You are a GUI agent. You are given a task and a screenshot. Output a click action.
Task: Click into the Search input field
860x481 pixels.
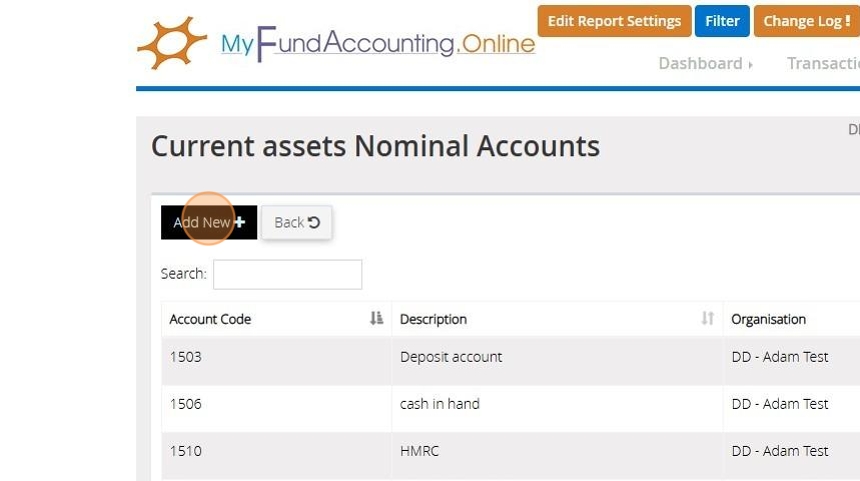click(287, 274)
